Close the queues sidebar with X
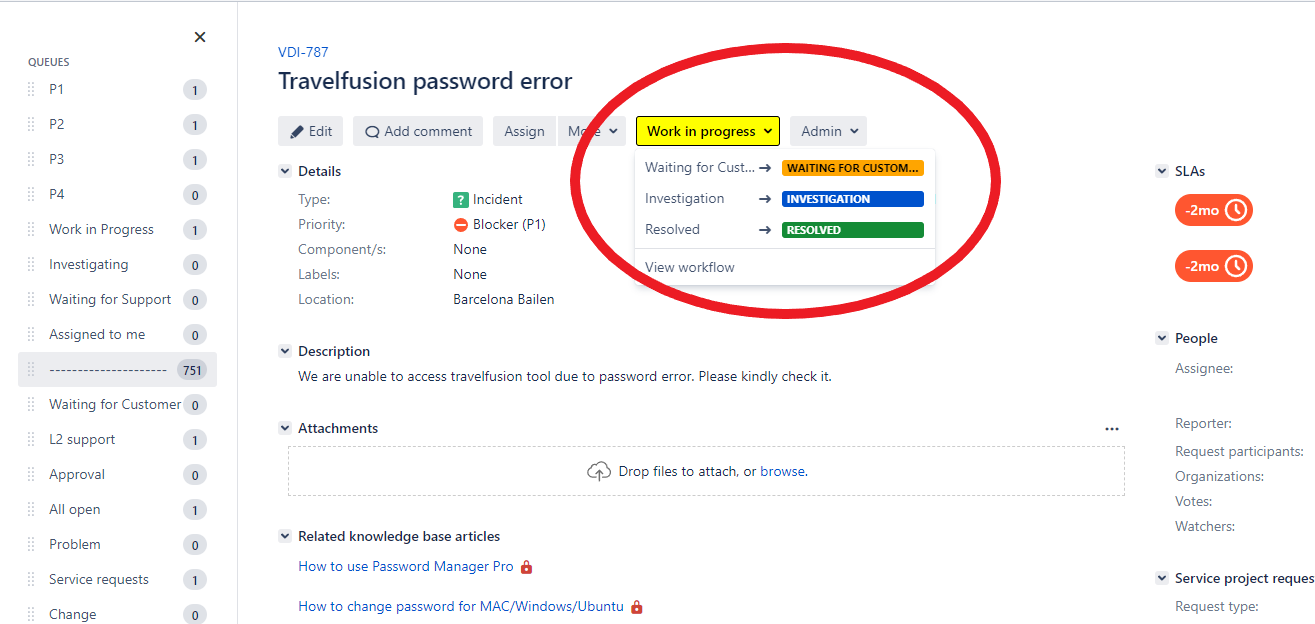1315x624 pixels. (x=200, y=37)
